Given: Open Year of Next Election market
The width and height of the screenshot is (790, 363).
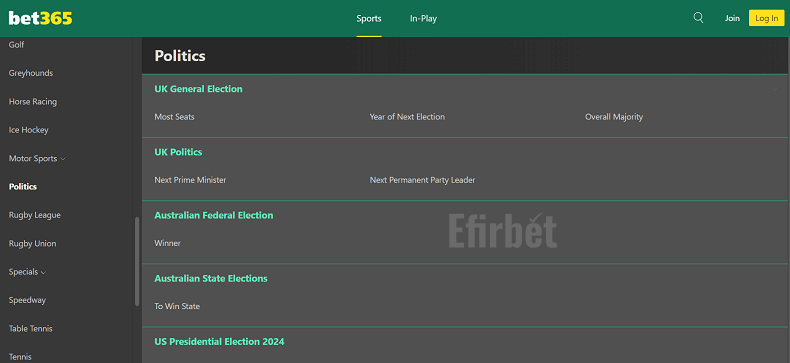Looking at the screenshot, I should tap(407, 116).
